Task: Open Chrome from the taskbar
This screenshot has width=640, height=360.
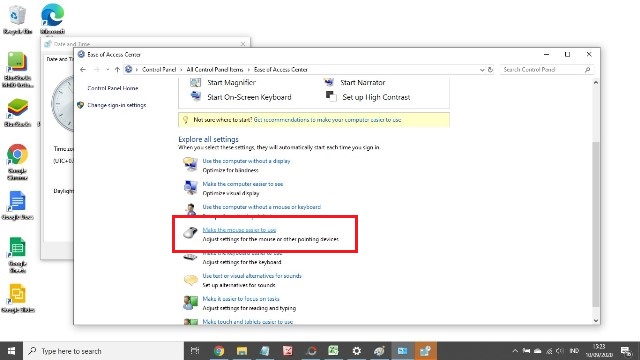Action: [219, 351]
